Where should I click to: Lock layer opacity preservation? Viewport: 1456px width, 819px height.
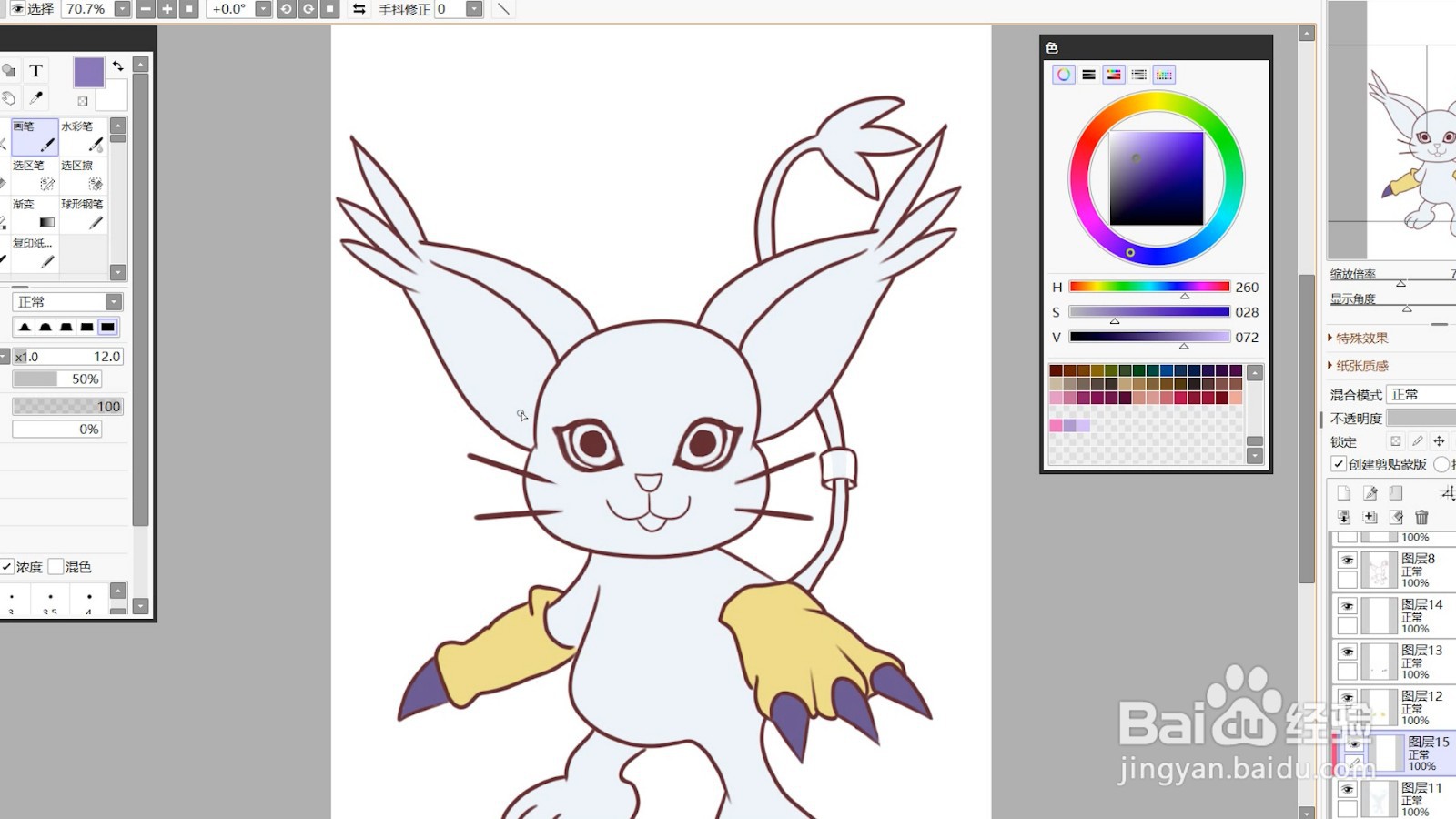click(x=1396, y=441)
